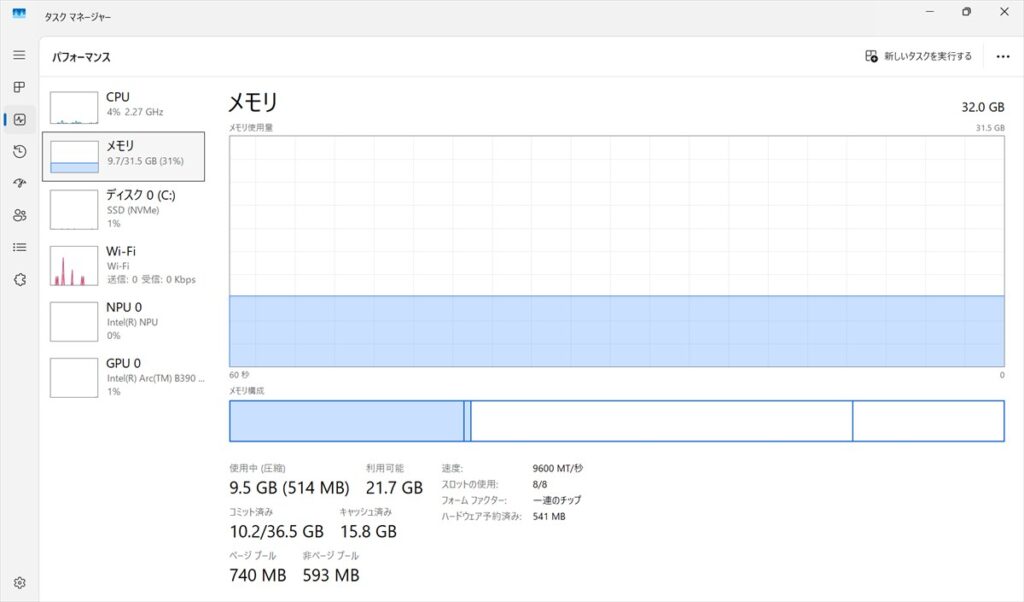Open Task Manager settings gear
The image size is (1024, 602).
pos(20,582)
